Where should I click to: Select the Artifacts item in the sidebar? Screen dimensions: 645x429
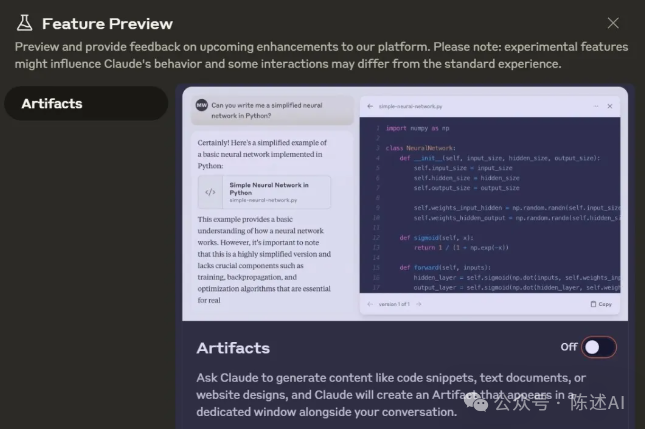(x=85, y=103)
